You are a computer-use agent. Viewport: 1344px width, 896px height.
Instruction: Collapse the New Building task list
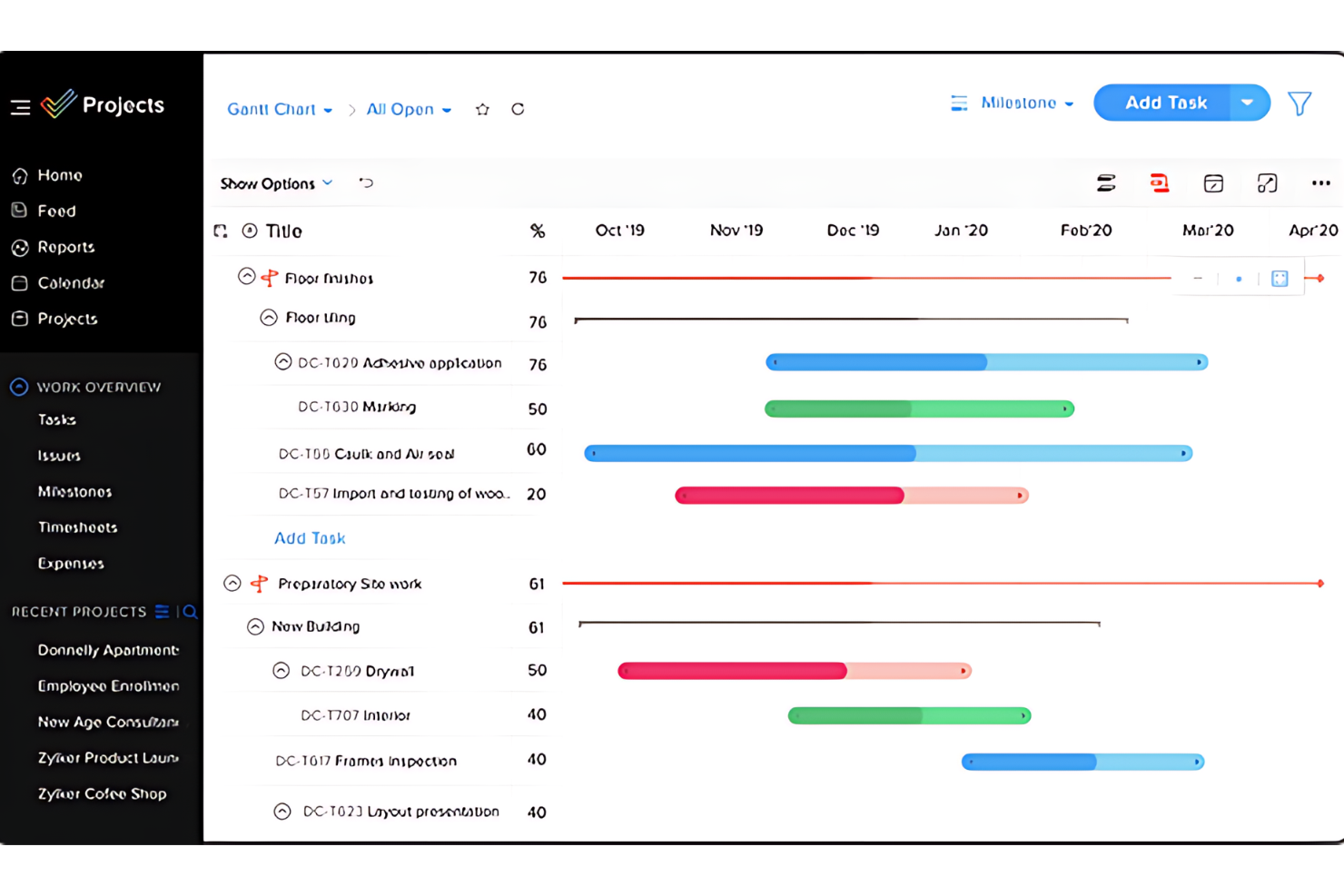tap(255, 625)
